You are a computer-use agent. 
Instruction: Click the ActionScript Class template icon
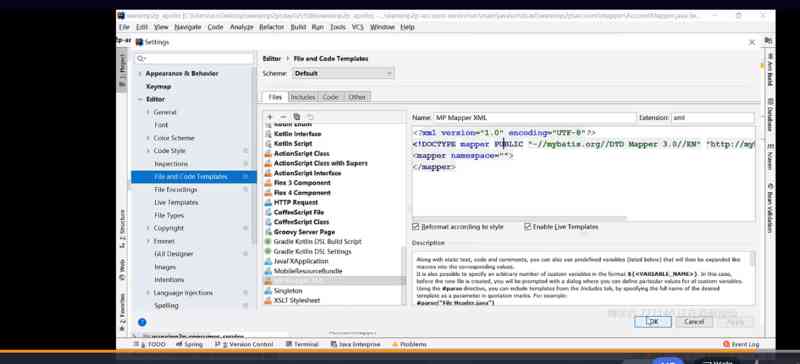(268, 153)
